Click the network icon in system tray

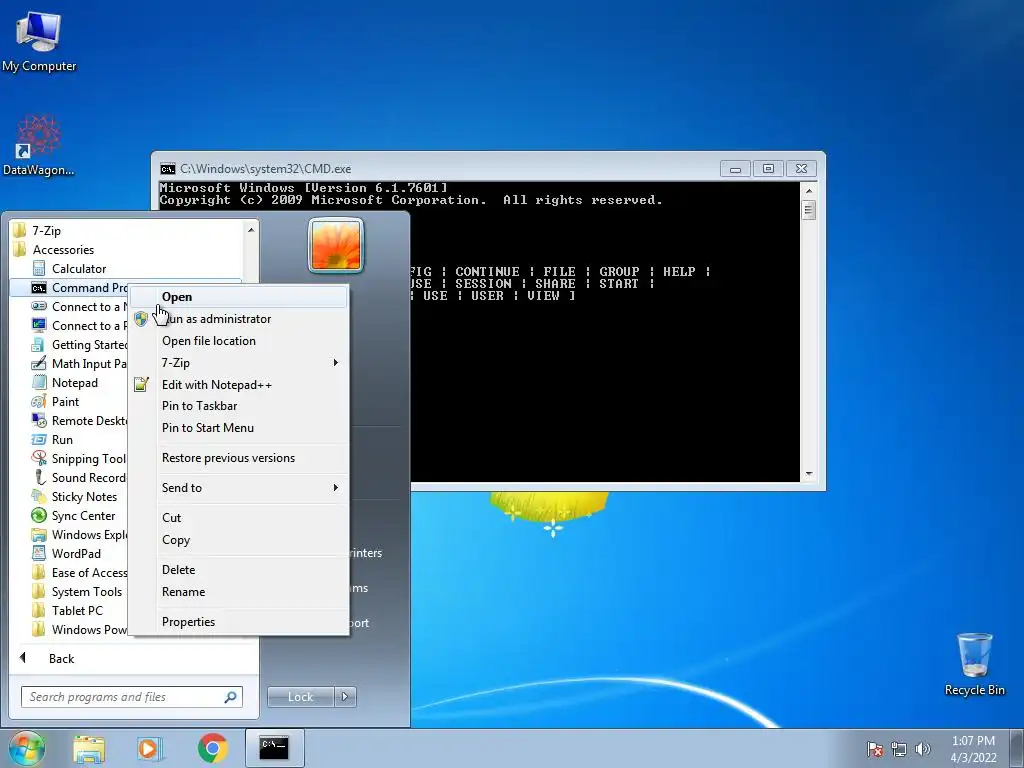coord(899,749)
